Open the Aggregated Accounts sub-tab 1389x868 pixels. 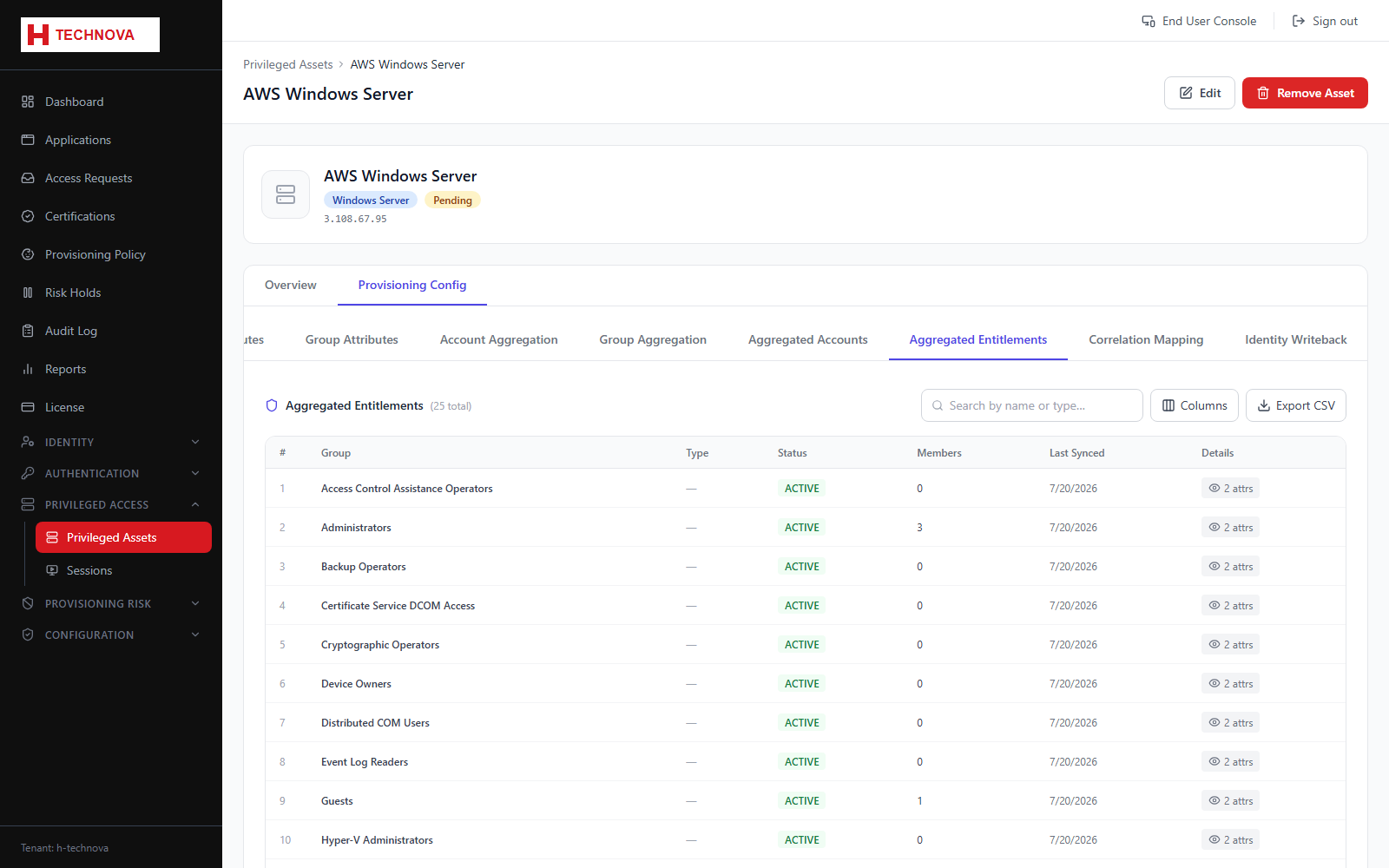point(808,339)
